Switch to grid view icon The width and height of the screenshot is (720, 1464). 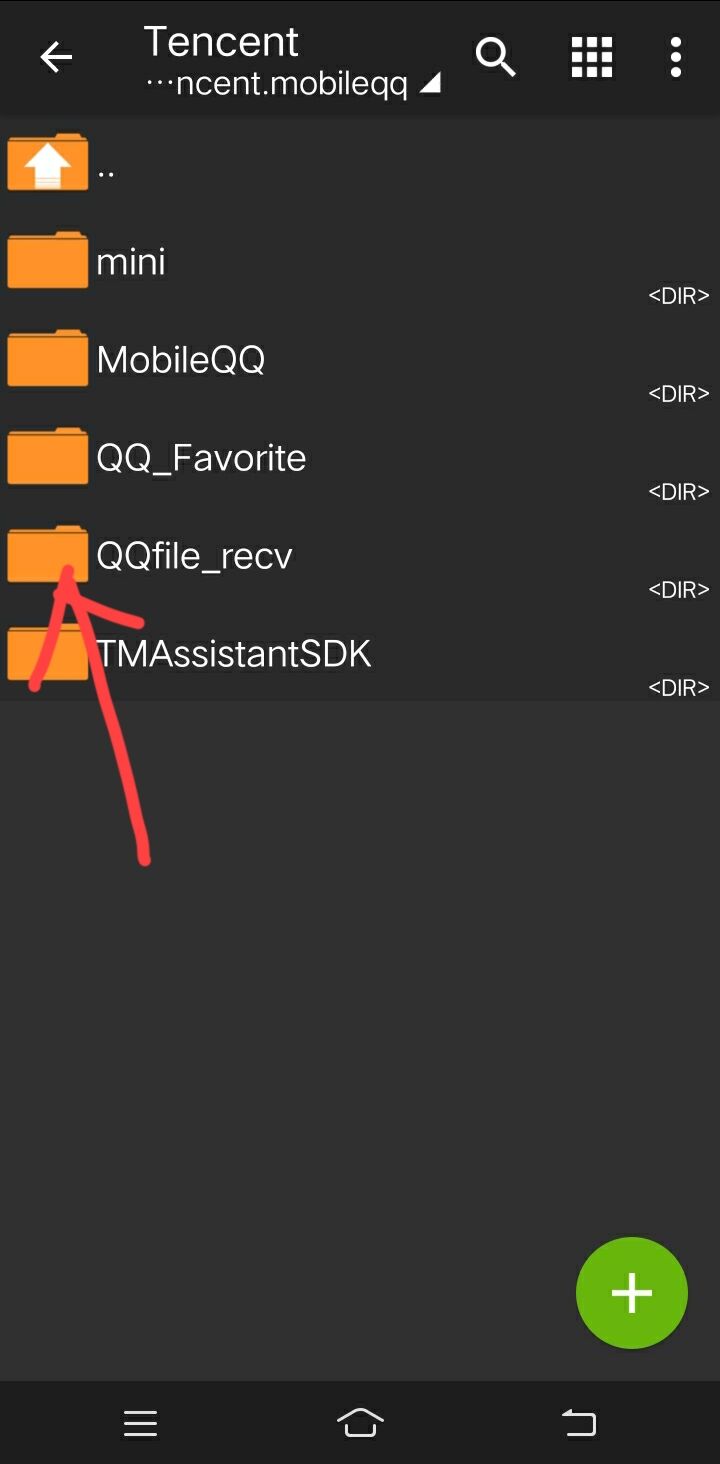point(591,57)
